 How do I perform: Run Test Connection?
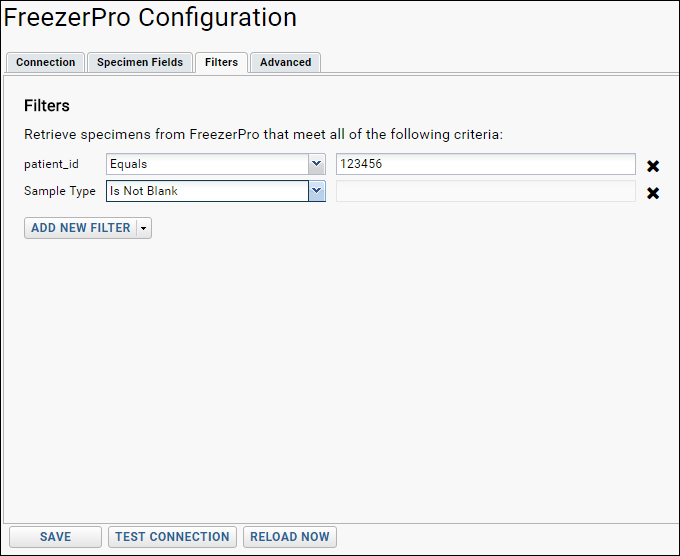click(x=172, y=537)
